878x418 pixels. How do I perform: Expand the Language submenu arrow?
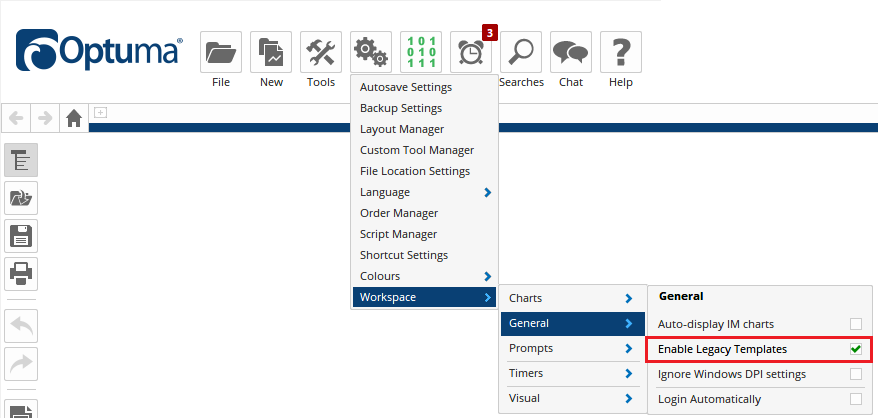pos(488,192)
